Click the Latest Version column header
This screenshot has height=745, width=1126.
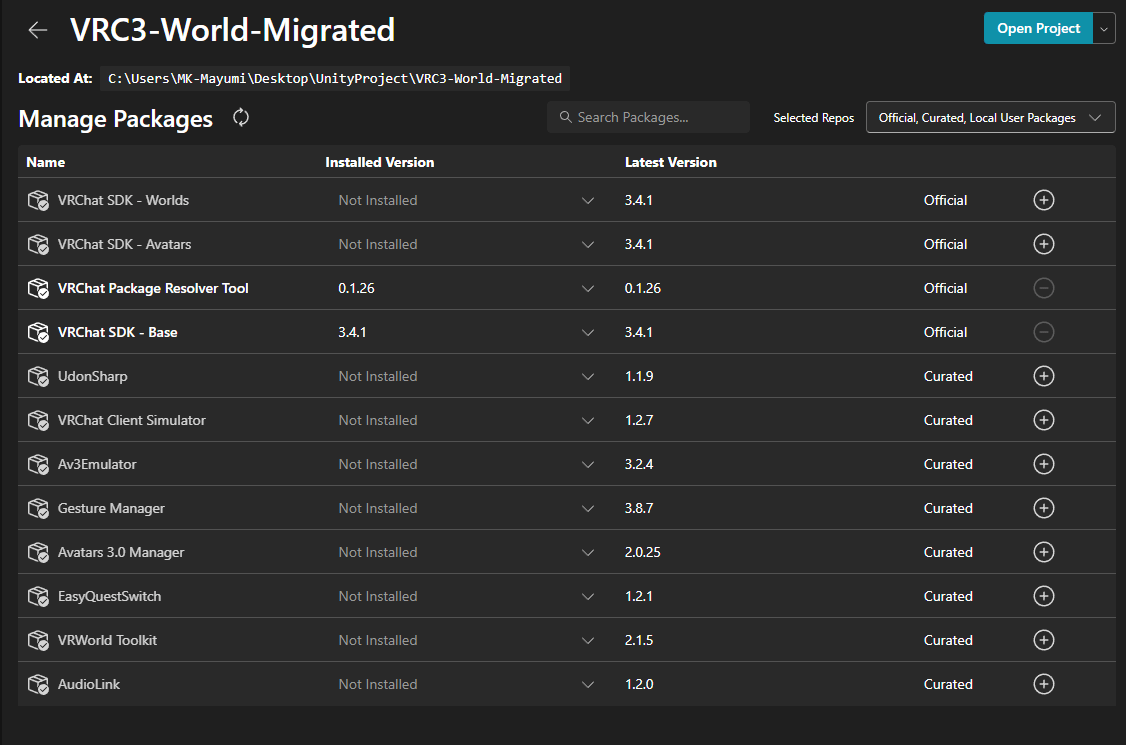(x=671, y=162)
